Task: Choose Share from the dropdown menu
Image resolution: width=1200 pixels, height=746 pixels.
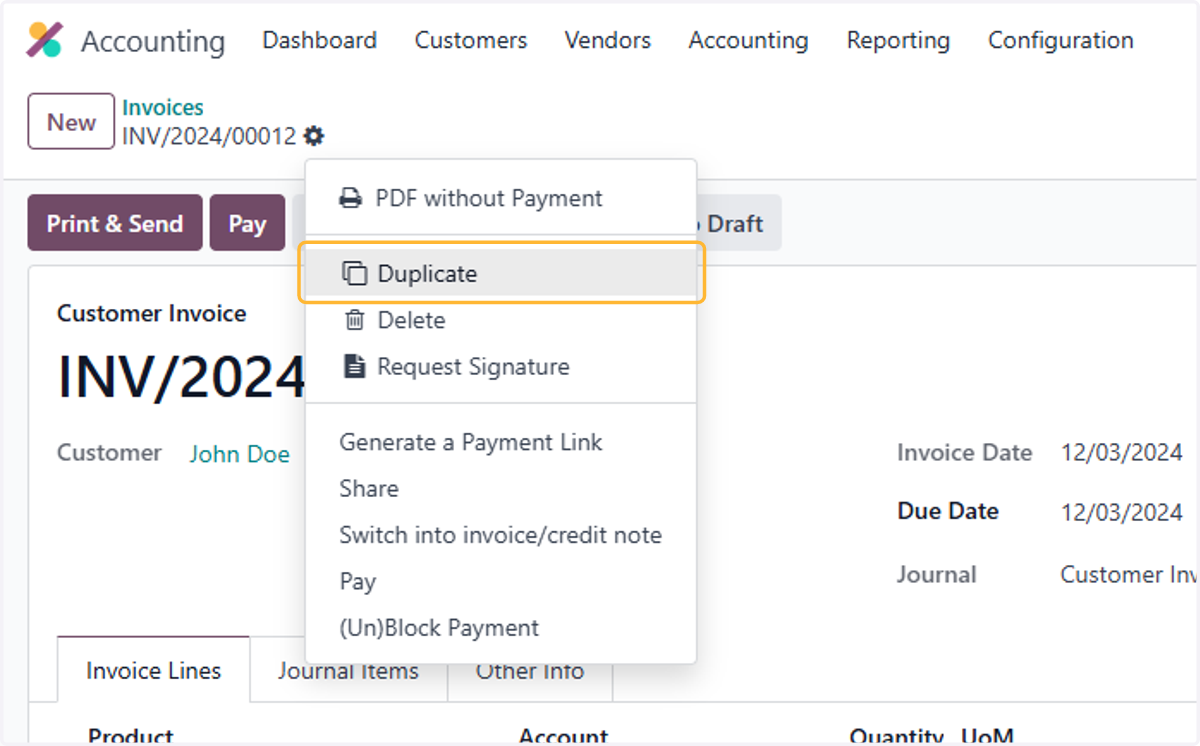Action: coord(501,488)
